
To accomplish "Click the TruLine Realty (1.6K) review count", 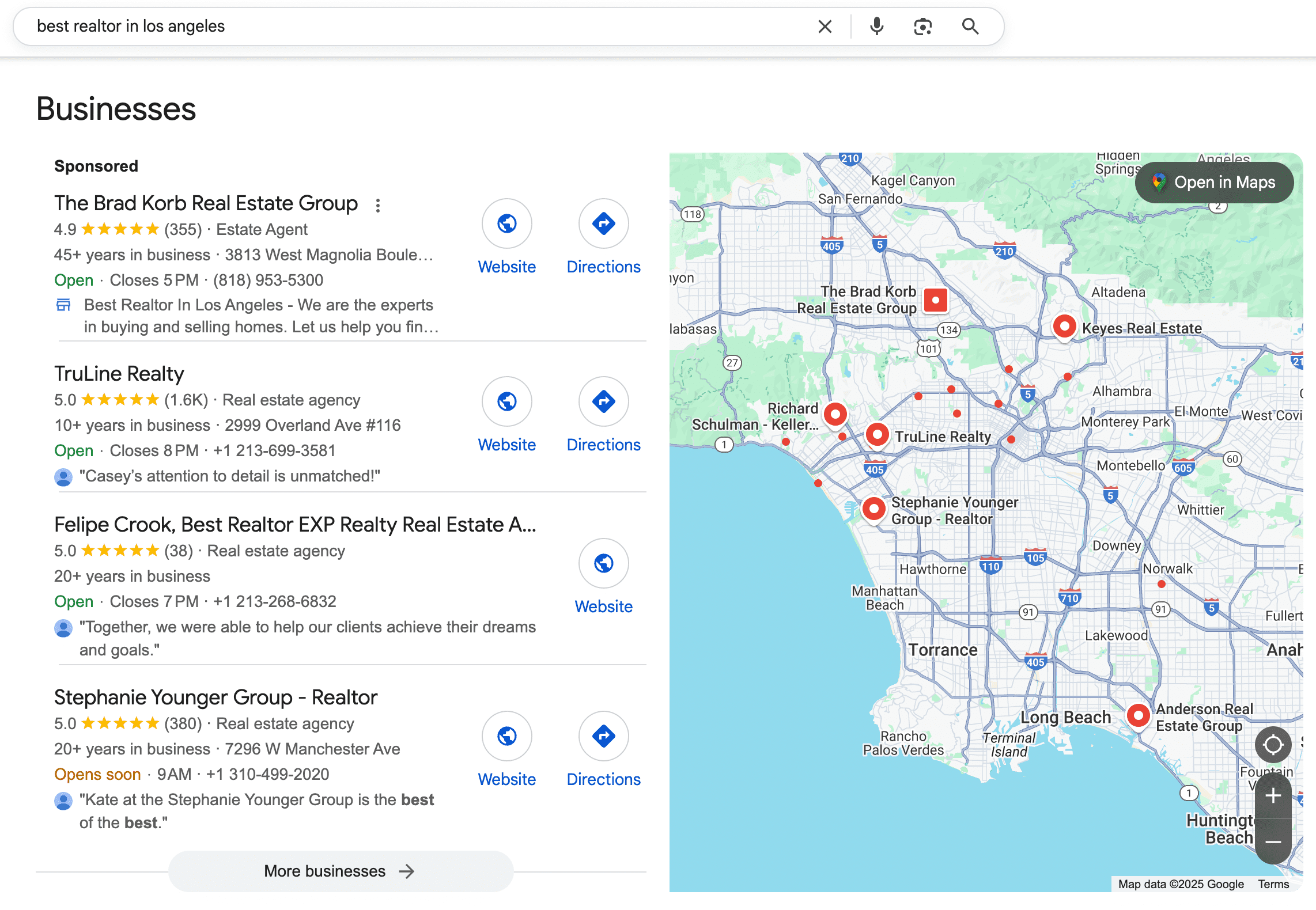I will [186, 400].
